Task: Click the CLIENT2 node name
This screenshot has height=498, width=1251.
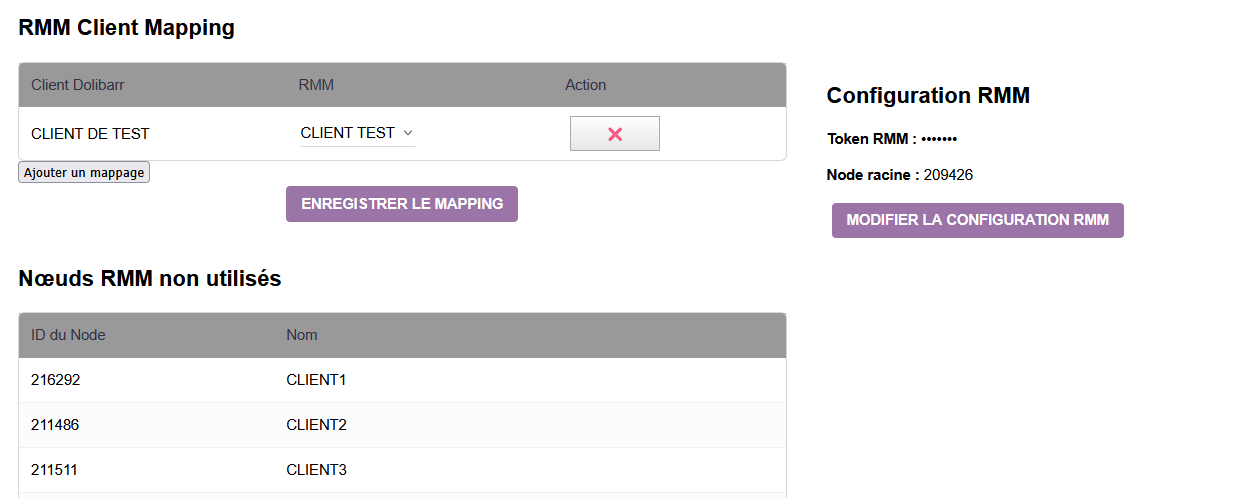Action: [x=316, y=425]
